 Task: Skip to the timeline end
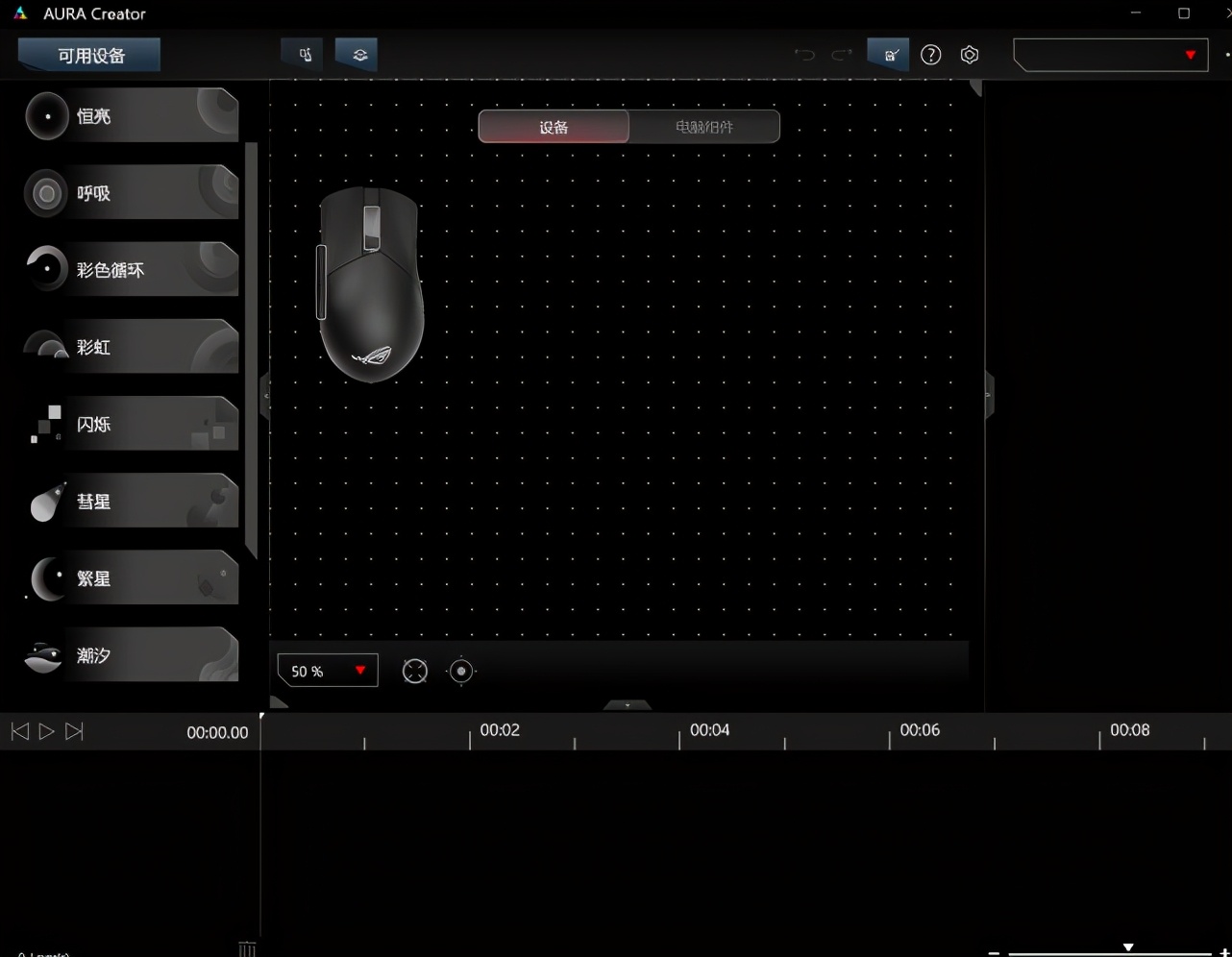click(x=74, y=732)
